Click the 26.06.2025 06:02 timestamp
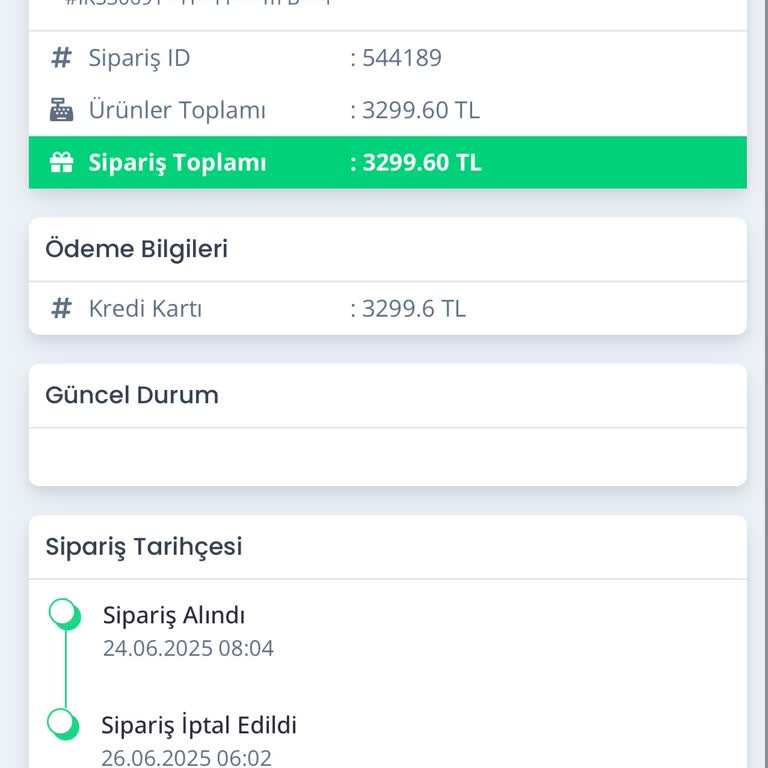Screen dimensions: 768x768 click(x=186, y=758)
